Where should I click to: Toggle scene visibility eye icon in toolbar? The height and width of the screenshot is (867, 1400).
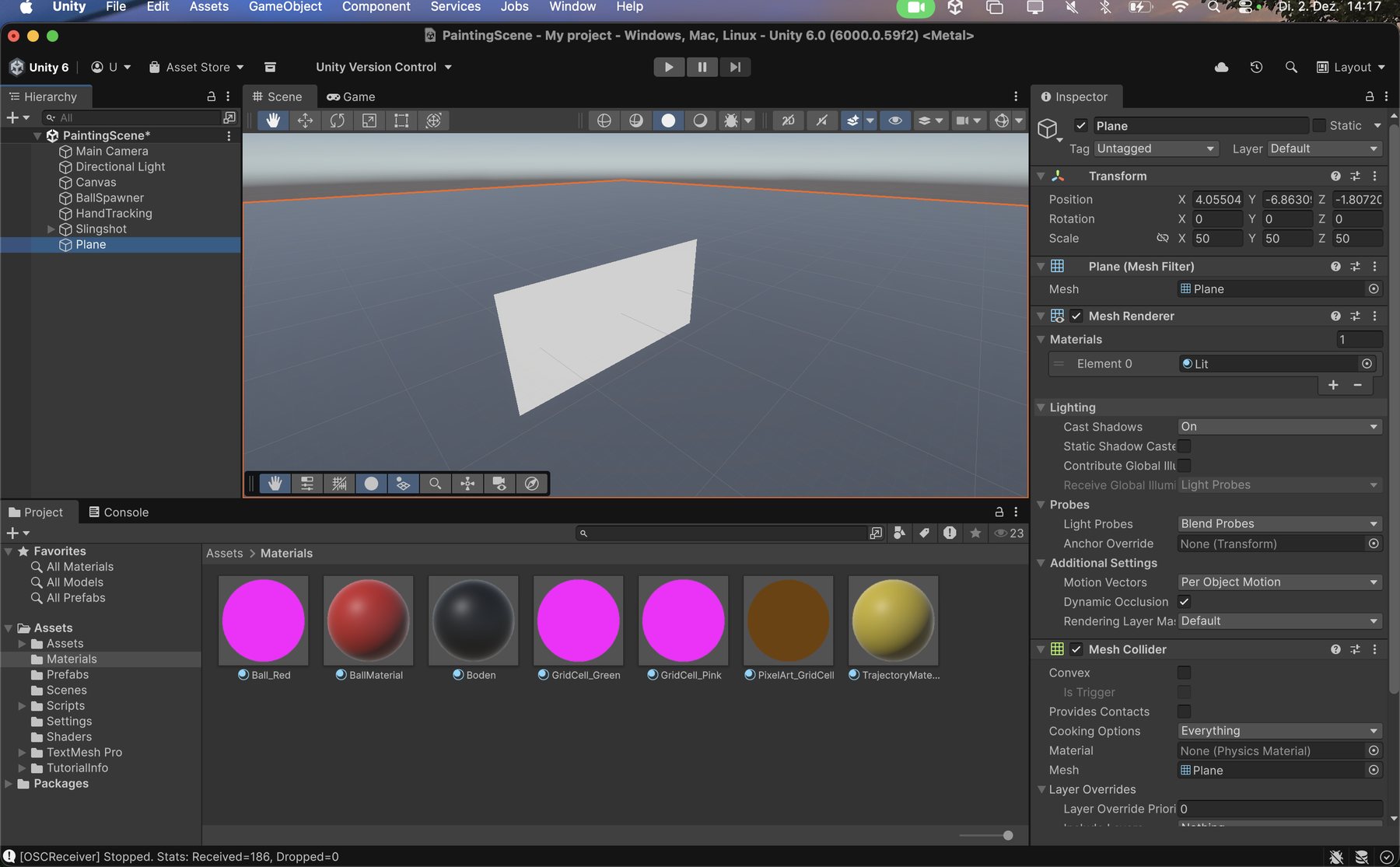click(x=895, y=121)
